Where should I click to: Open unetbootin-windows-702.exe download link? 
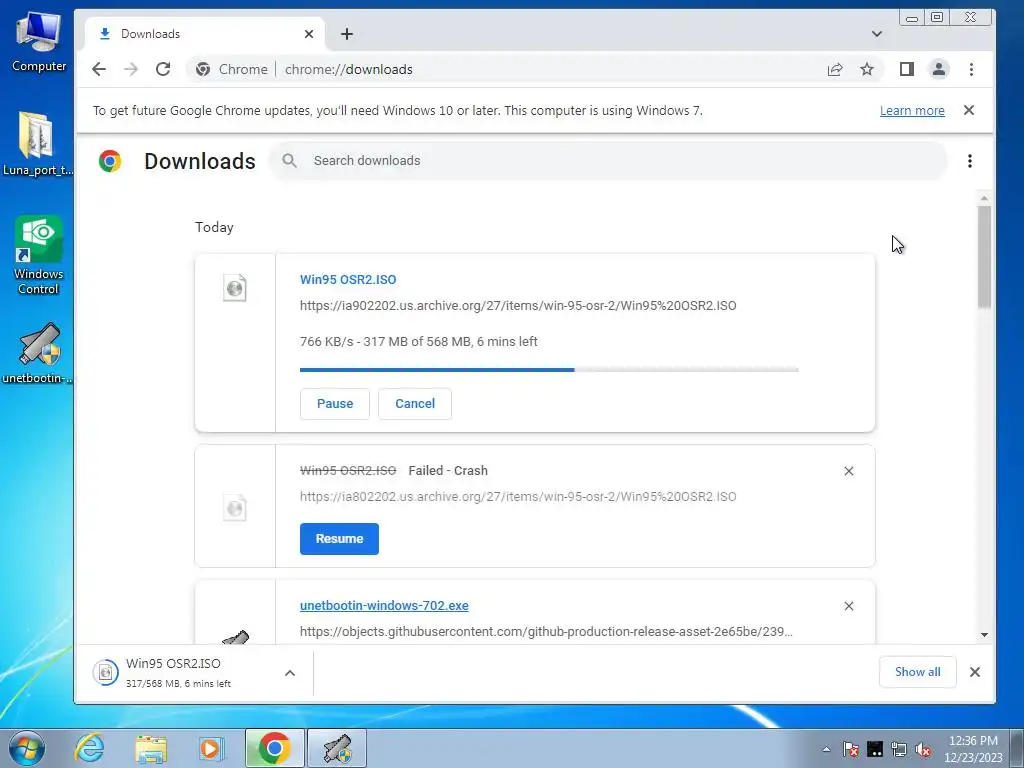384,605
